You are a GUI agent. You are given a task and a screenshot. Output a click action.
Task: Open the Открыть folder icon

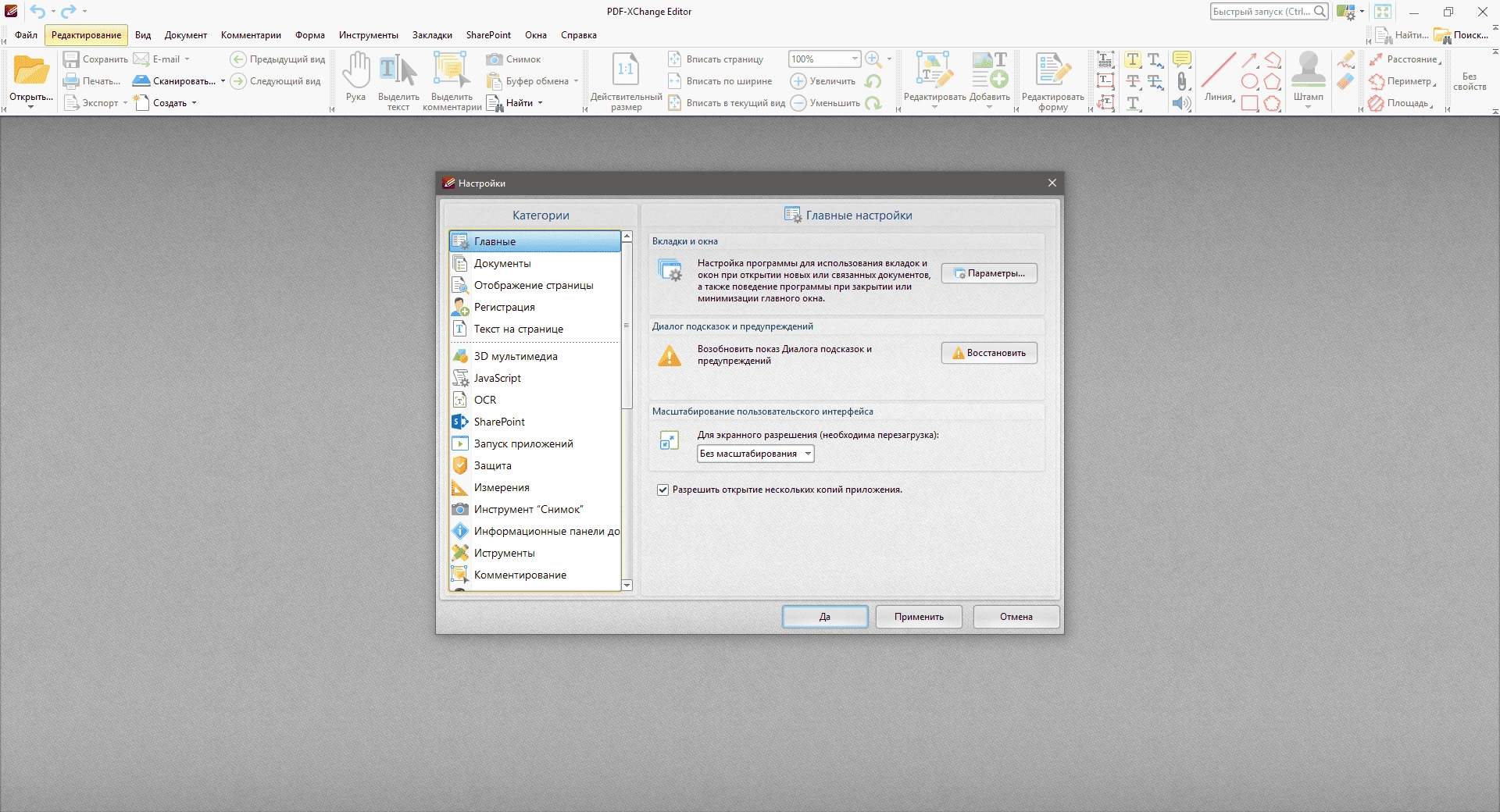[x=31, y=71]
